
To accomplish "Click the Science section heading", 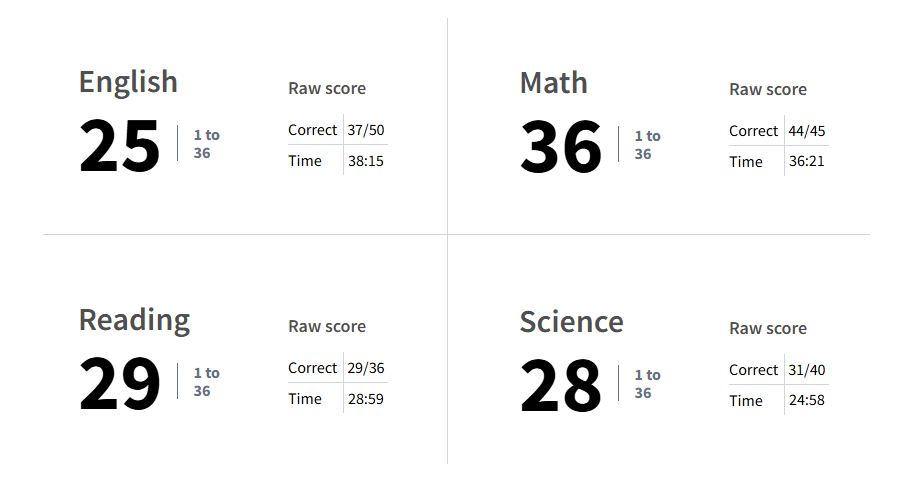I will 571,322.
